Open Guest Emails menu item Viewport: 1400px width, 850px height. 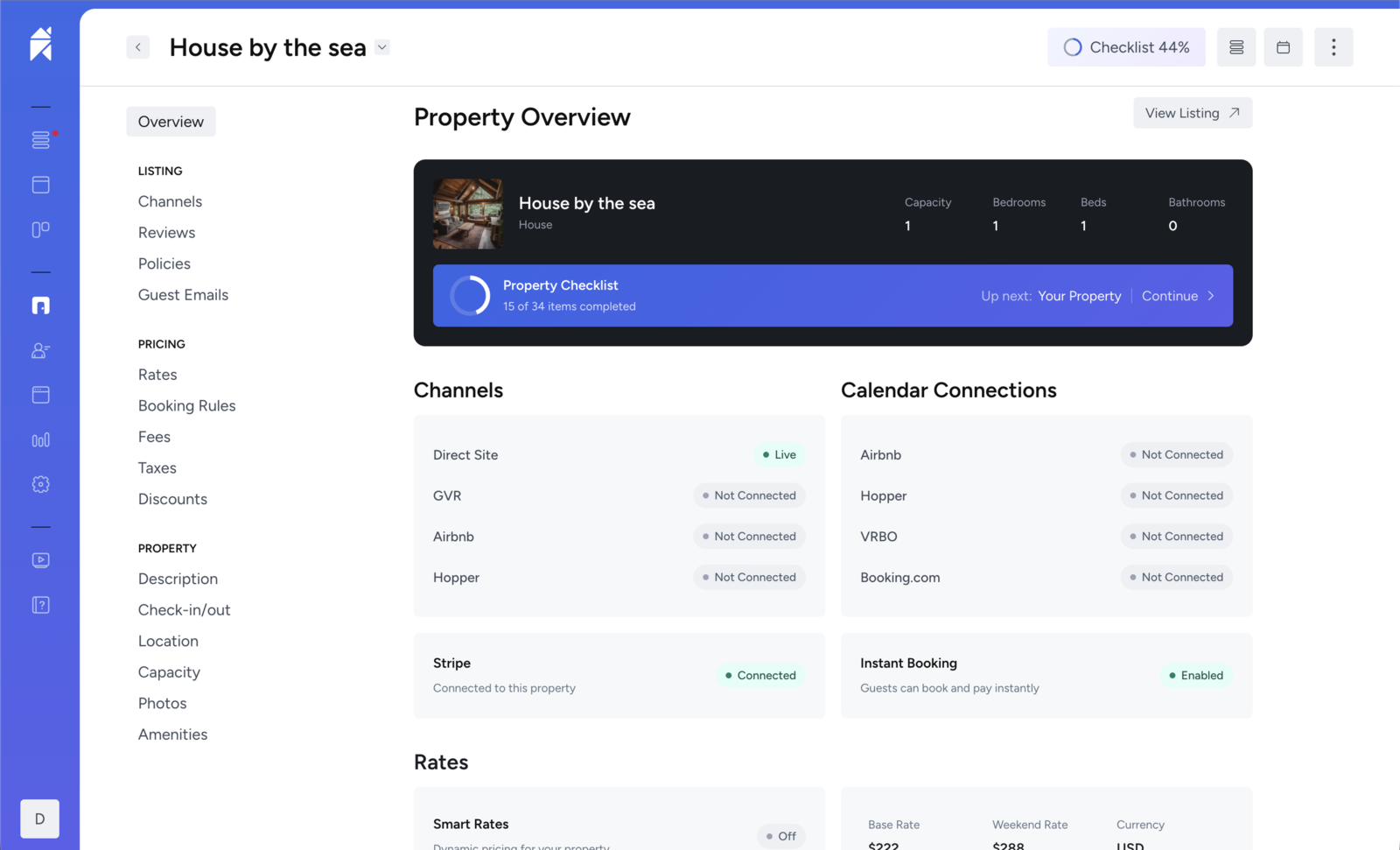[x=183, y=295]
